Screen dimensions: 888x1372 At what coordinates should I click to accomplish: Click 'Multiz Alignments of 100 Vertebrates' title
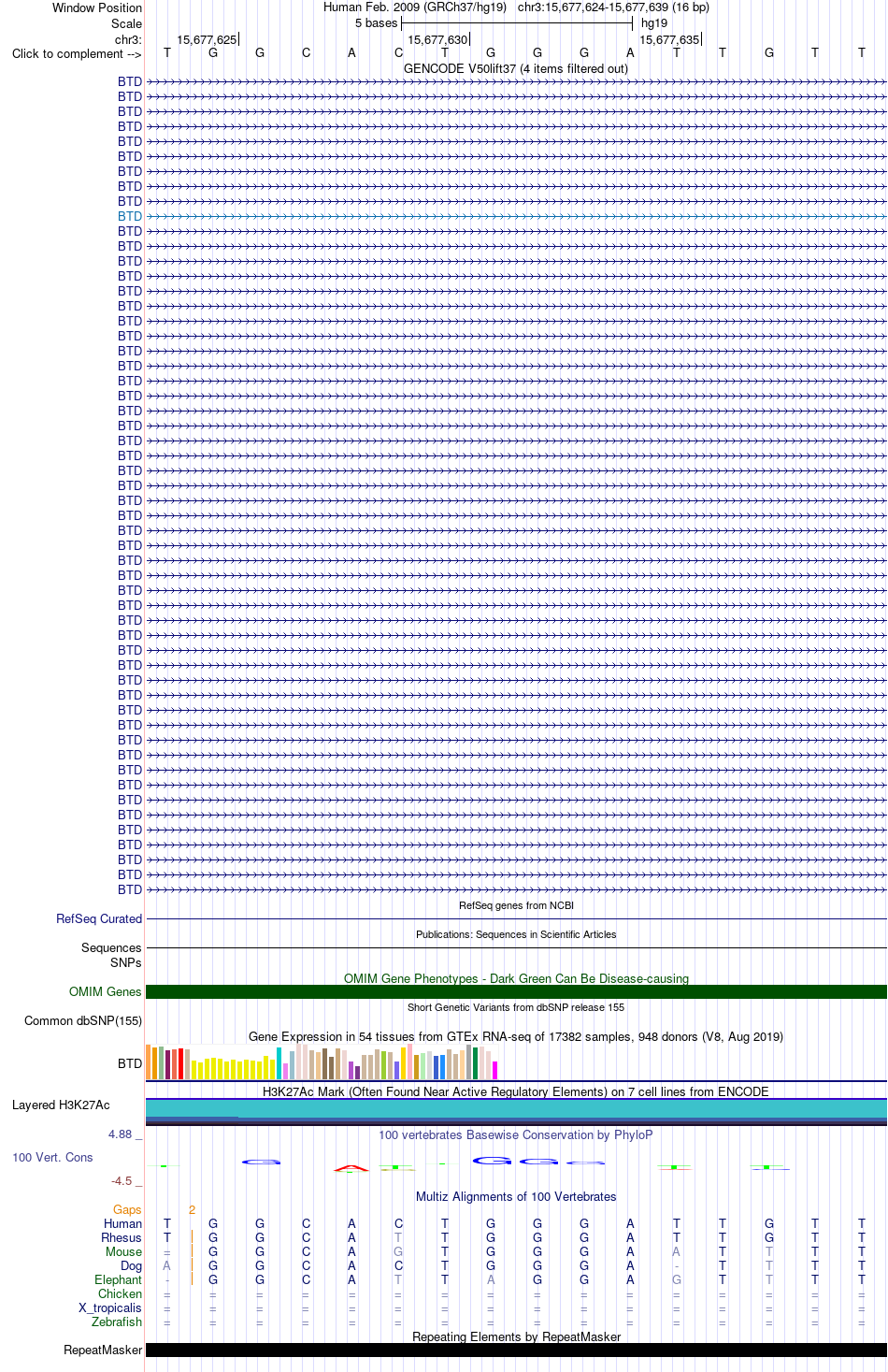(516, 1196)
